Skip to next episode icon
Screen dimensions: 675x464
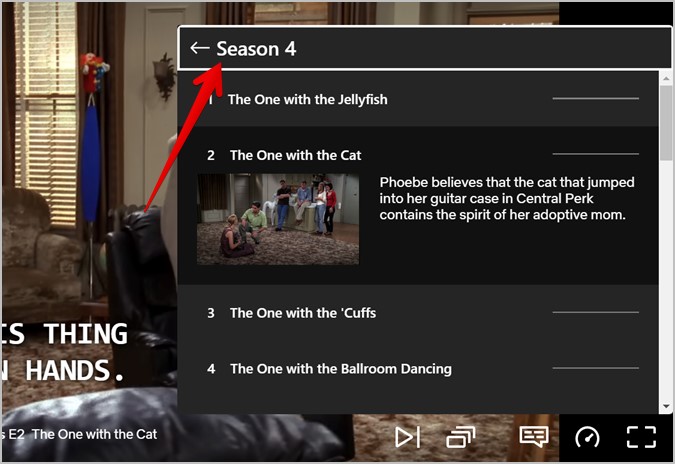pos(407,437)
